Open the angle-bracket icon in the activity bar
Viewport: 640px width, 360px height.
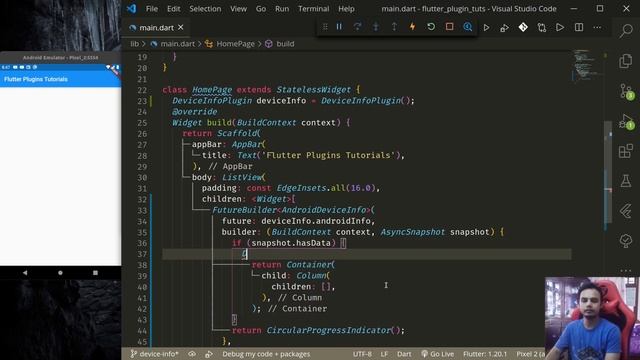pyautogui.click(x=626, y=211)
